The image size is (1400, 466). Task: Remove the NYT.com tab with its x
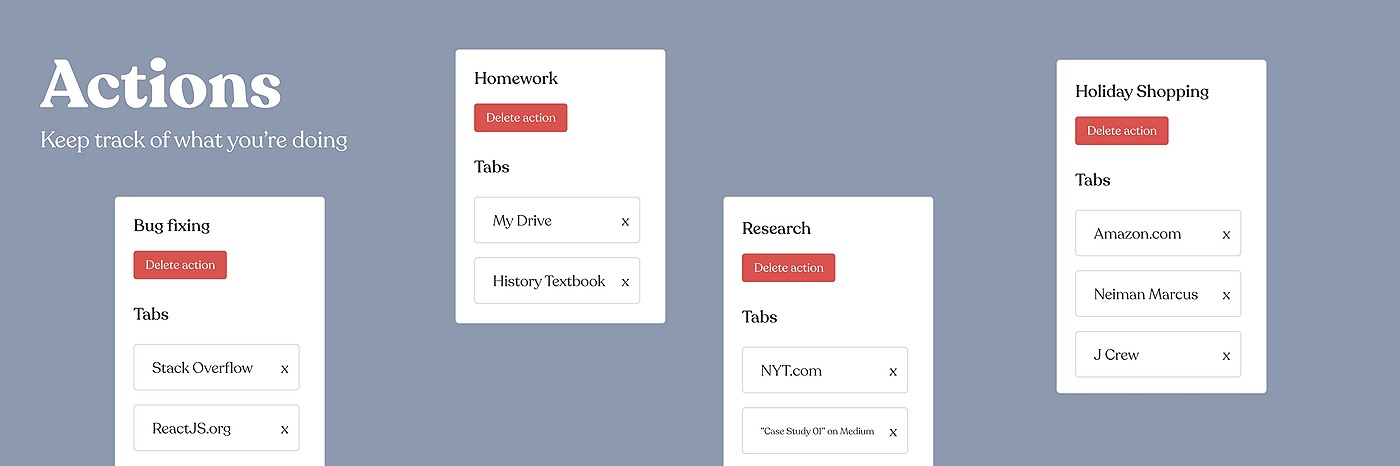(x=893, y=372)
